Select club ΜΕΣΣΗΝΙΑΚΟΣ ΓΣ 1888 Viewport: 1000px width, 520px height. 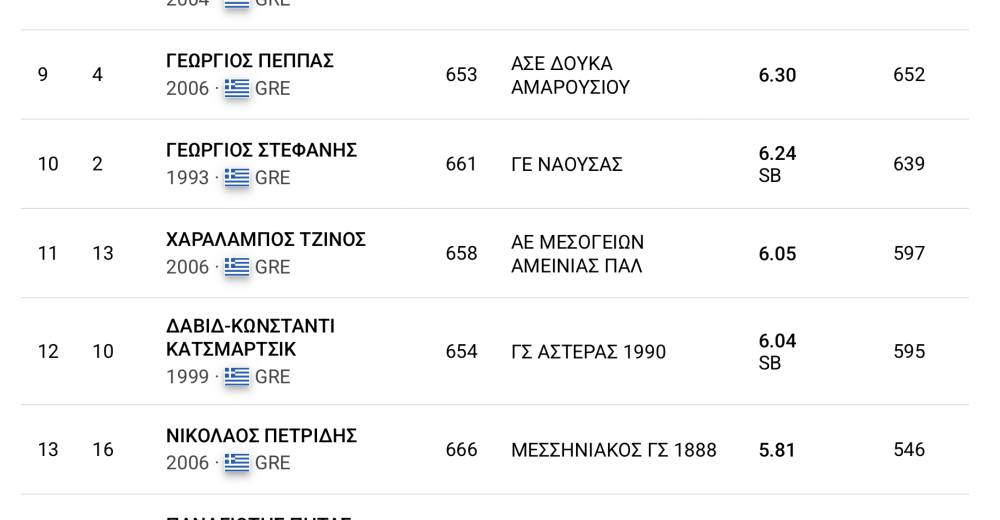(614, 450)
